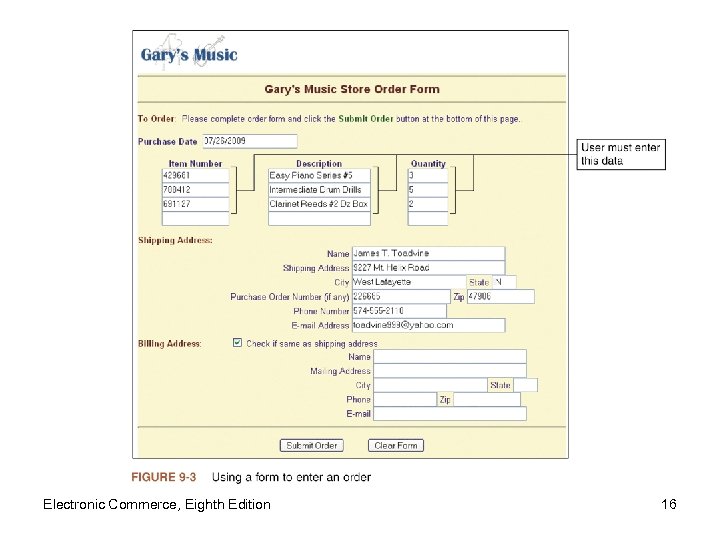Click the 'FIGURE 9-3' caption label

point(163,477)
